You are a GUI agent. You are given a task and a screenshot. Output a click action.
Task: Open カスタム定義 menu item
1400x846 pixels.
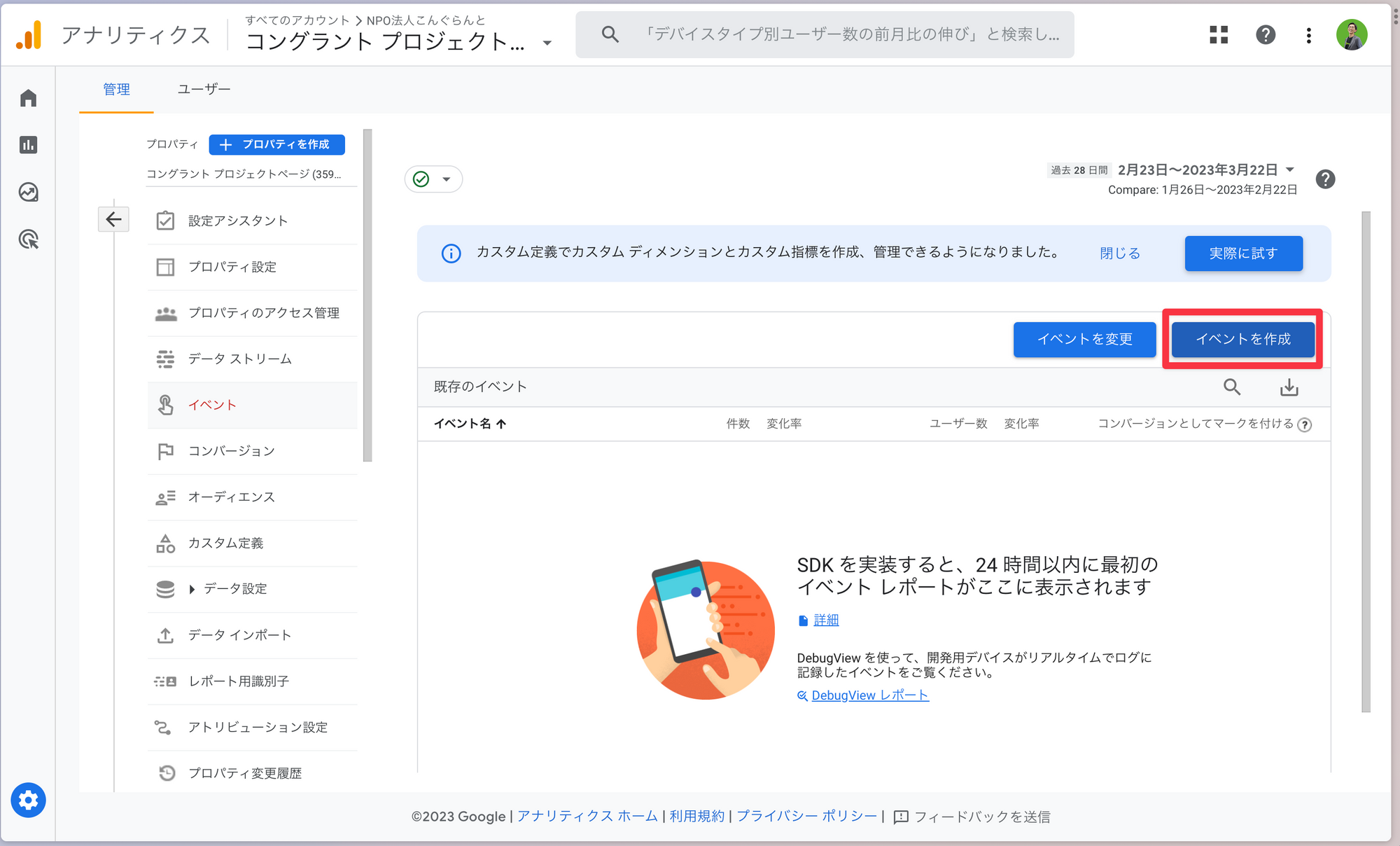pos(252,543)
